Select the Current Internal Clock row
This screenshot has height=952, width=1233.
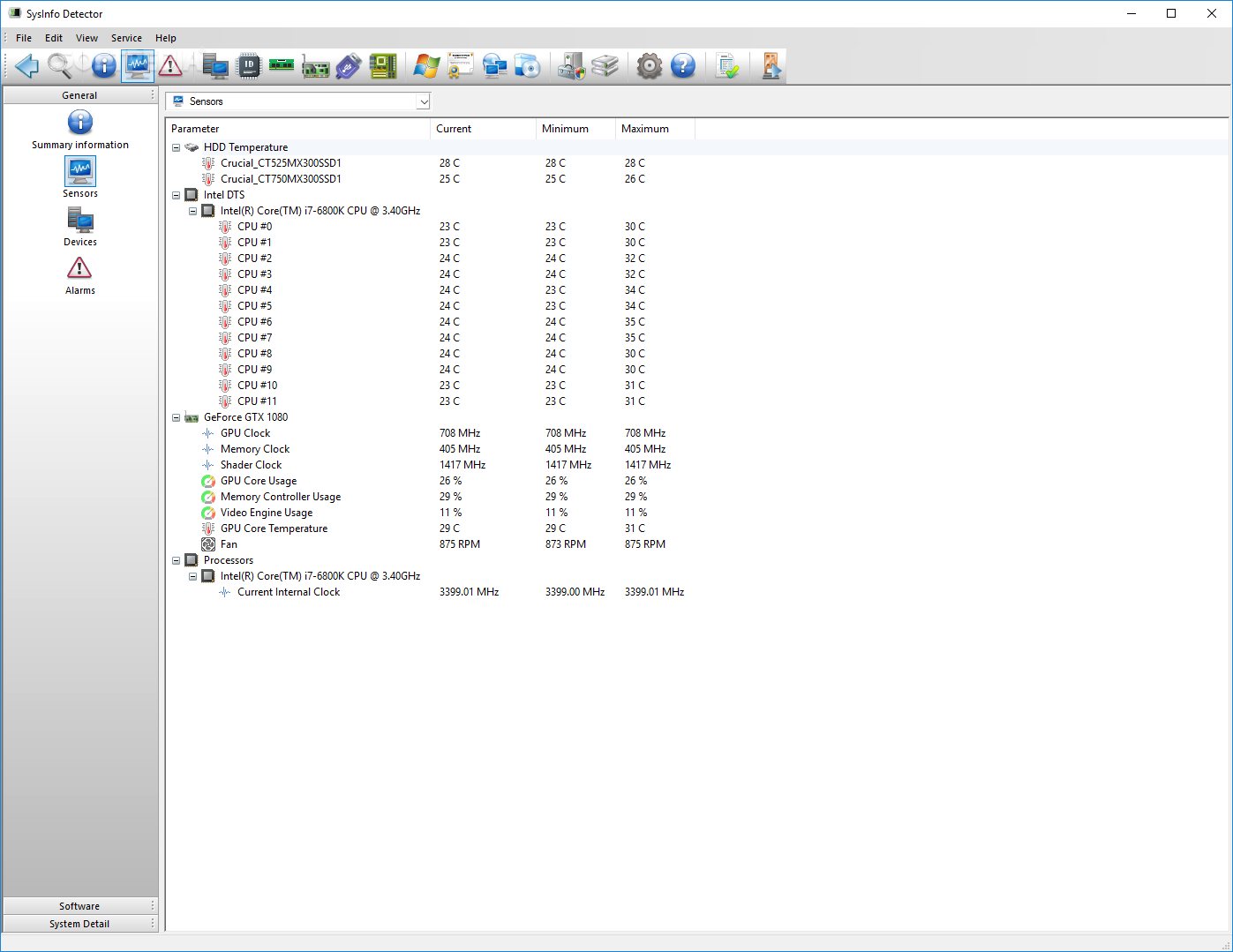[x=697, y=592]
